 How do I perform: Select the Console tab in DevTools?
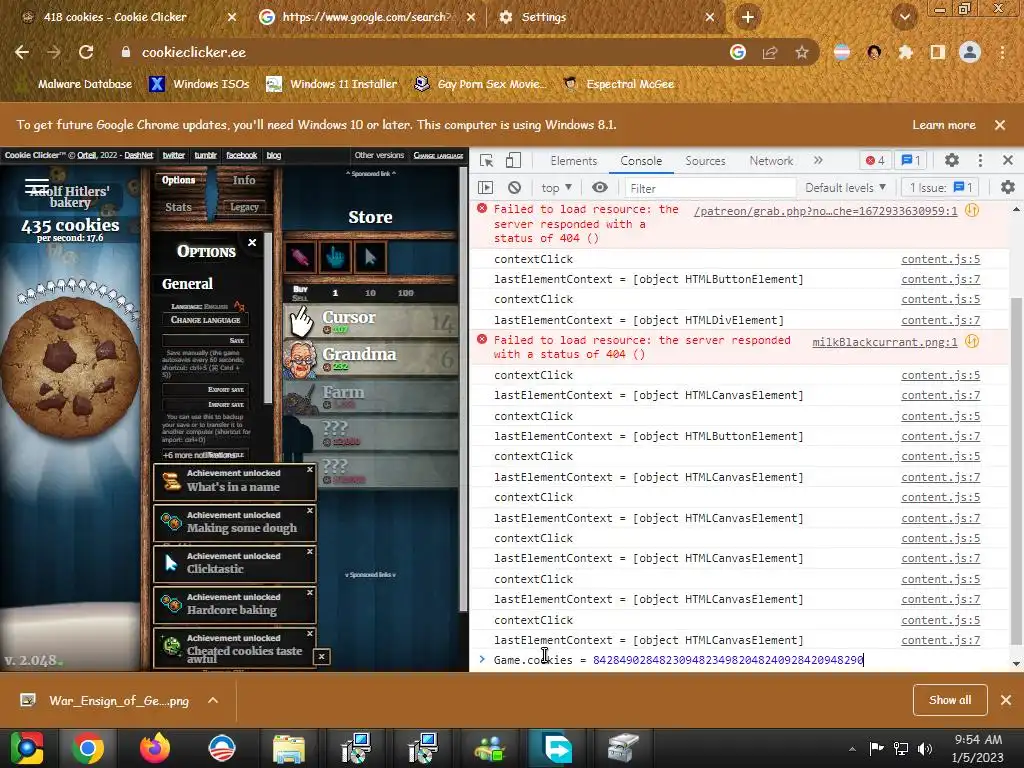[641, 161]
